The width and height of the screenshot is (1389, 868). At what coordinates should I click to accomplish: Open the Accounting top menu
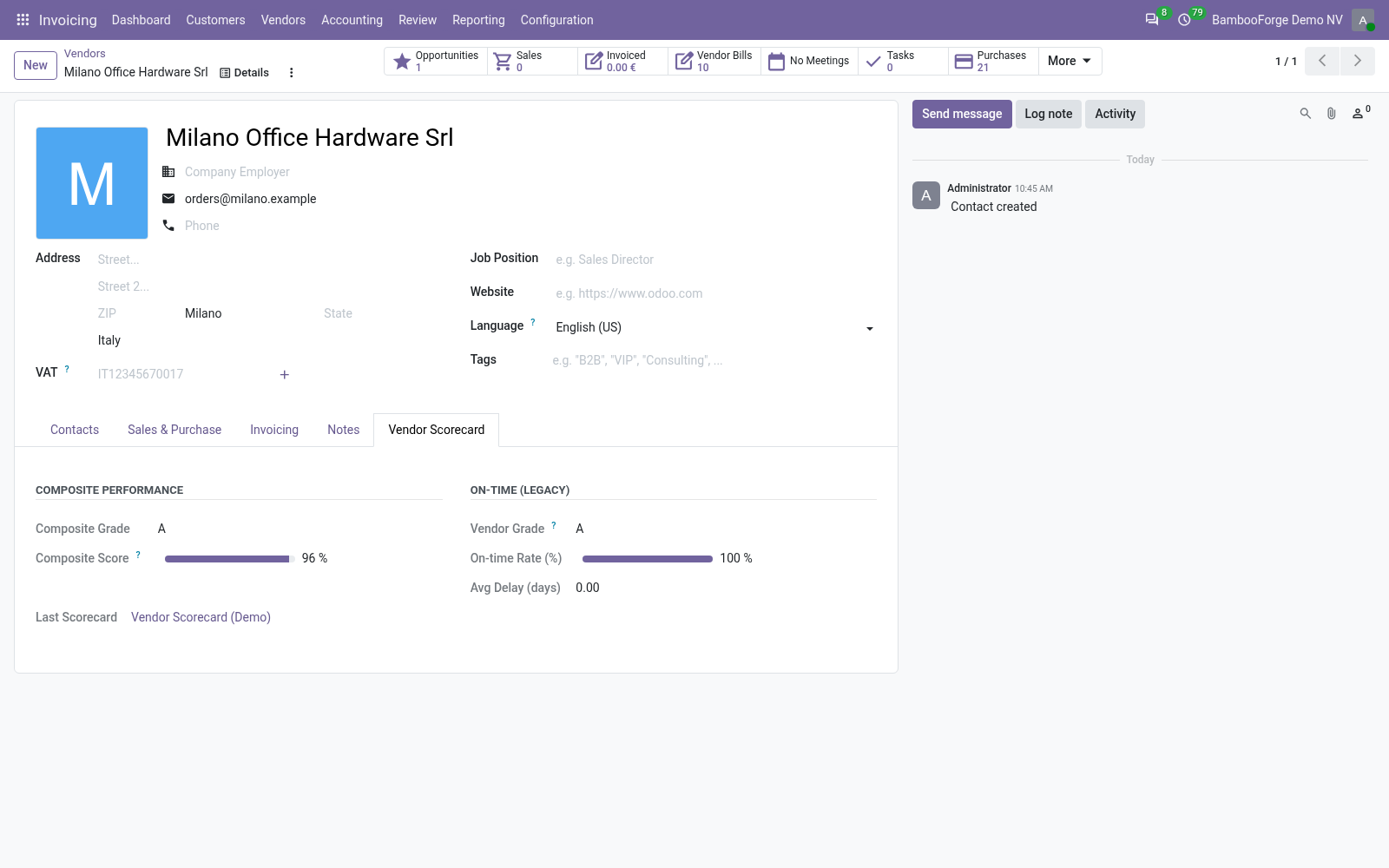point(352,20)
